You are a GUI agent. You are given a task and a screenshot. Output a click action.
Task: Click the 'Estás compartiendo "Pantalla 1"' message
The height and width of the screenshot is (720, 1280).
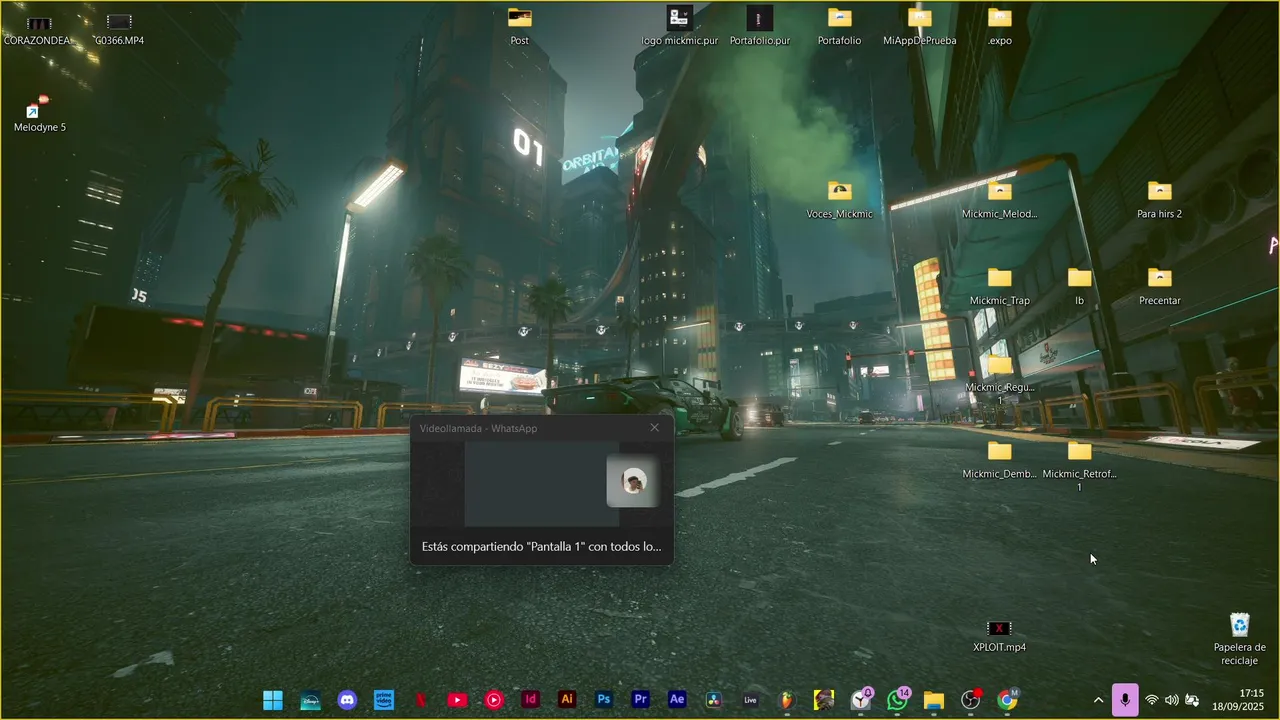pyautogui.click(x=541, y=547)
